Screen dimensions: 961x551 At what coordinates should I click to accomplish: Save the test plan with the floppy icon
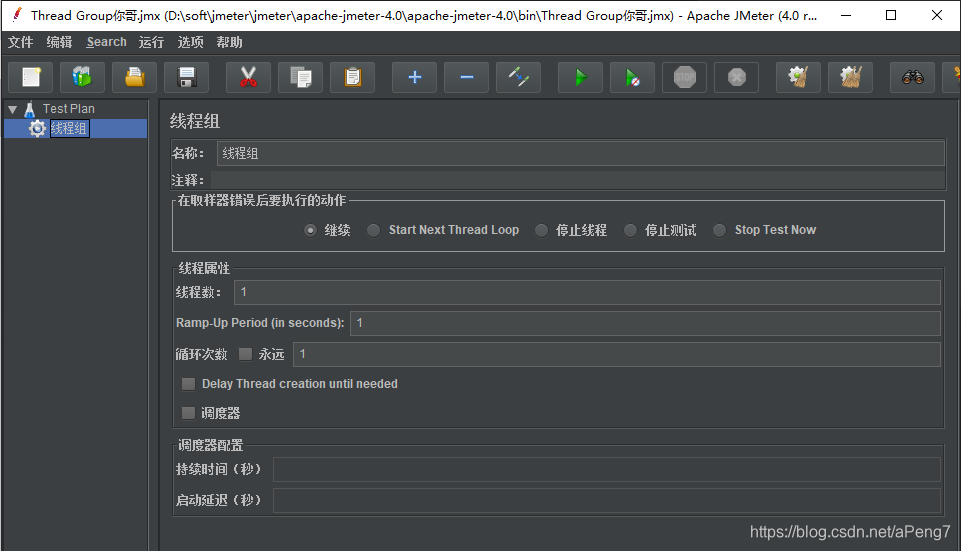pos(186,77)
